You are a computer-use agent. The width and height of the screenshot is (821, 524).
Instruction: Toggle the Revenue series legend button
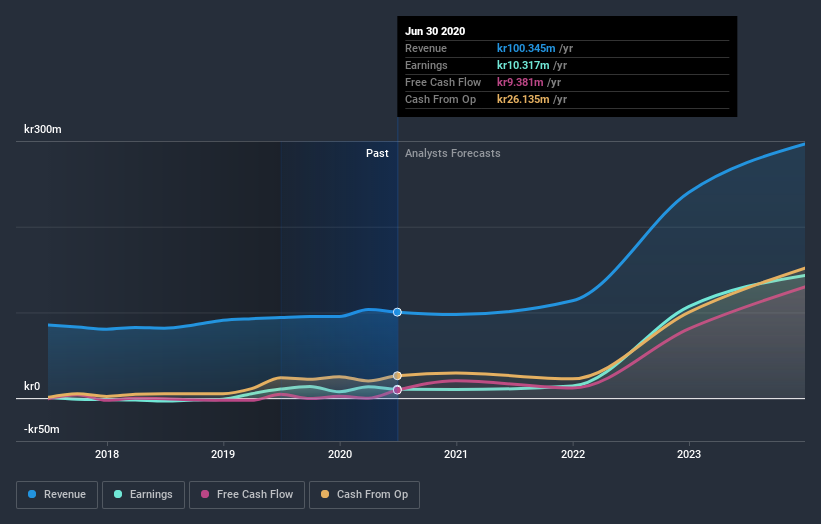(x=57, y=495)
